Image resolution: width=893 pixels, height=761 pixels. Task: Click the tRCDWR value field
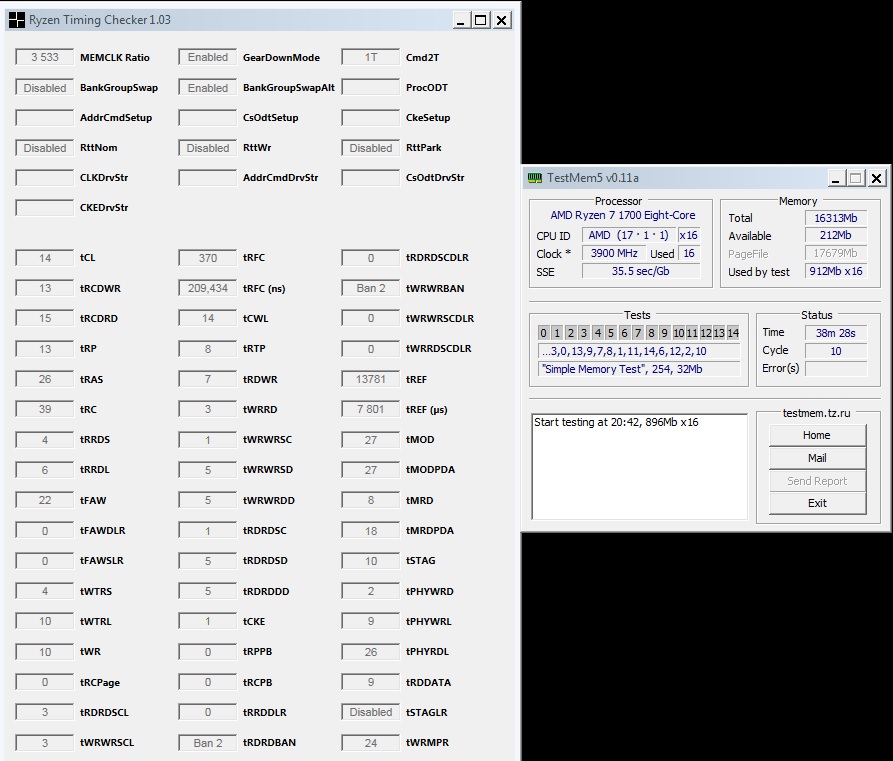[44, 288]
